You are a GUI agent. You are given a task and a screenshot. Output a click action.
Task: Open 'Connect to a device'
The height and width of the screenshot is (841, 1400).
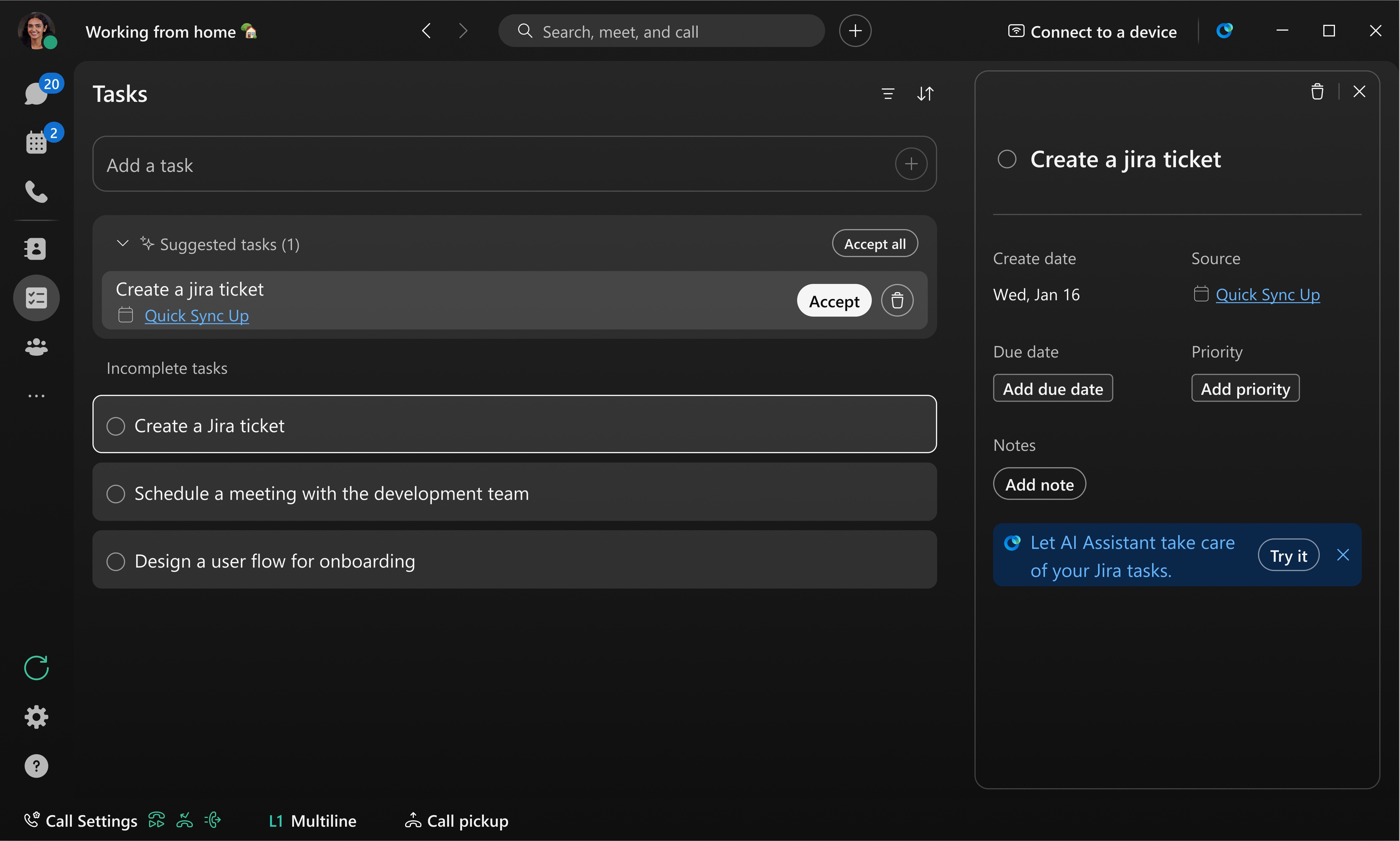coord(1092,31)
